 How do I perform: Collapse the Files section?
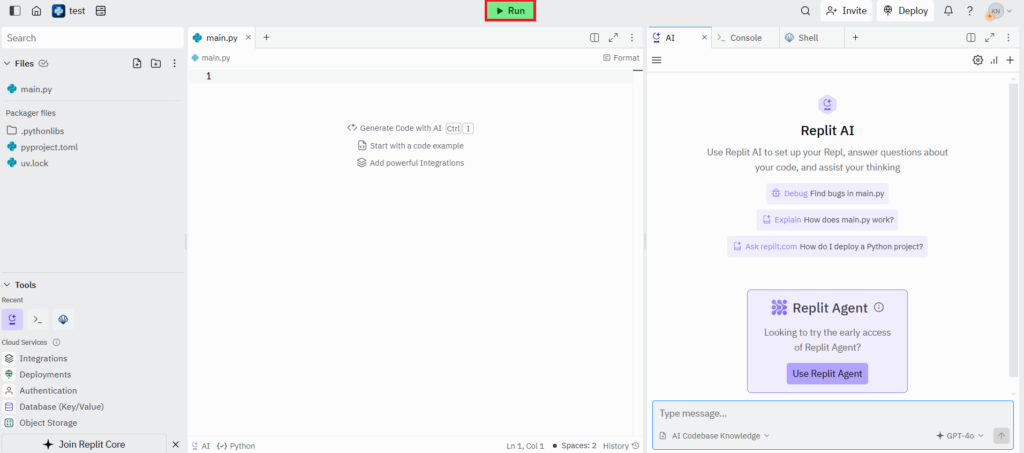pyautogui.click(x=7, y=64)
